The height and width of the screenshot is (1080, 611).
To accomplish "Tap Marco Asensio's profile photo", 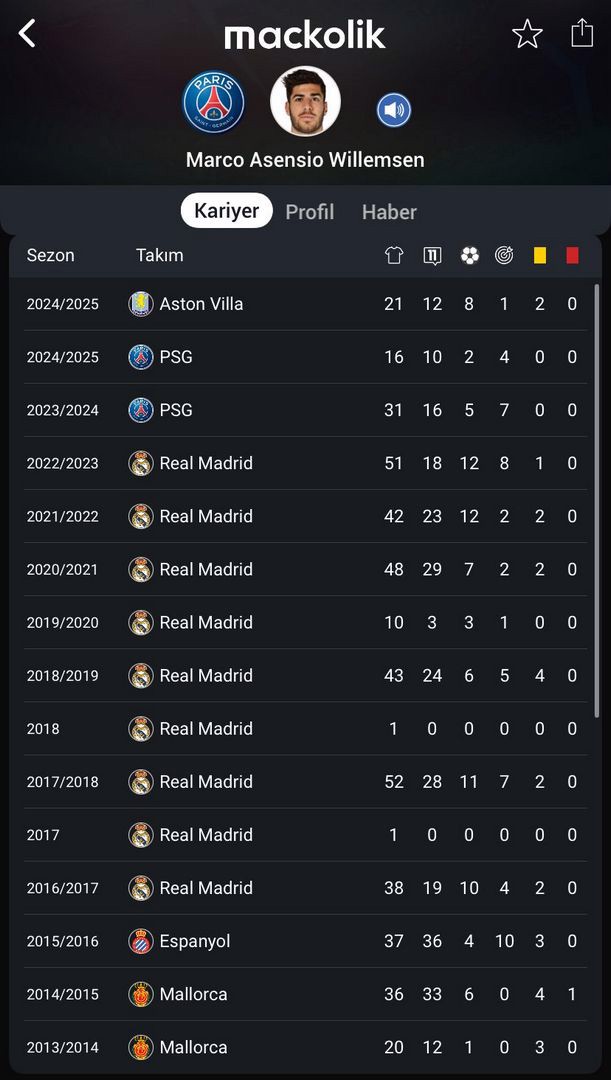I will 305,101.
